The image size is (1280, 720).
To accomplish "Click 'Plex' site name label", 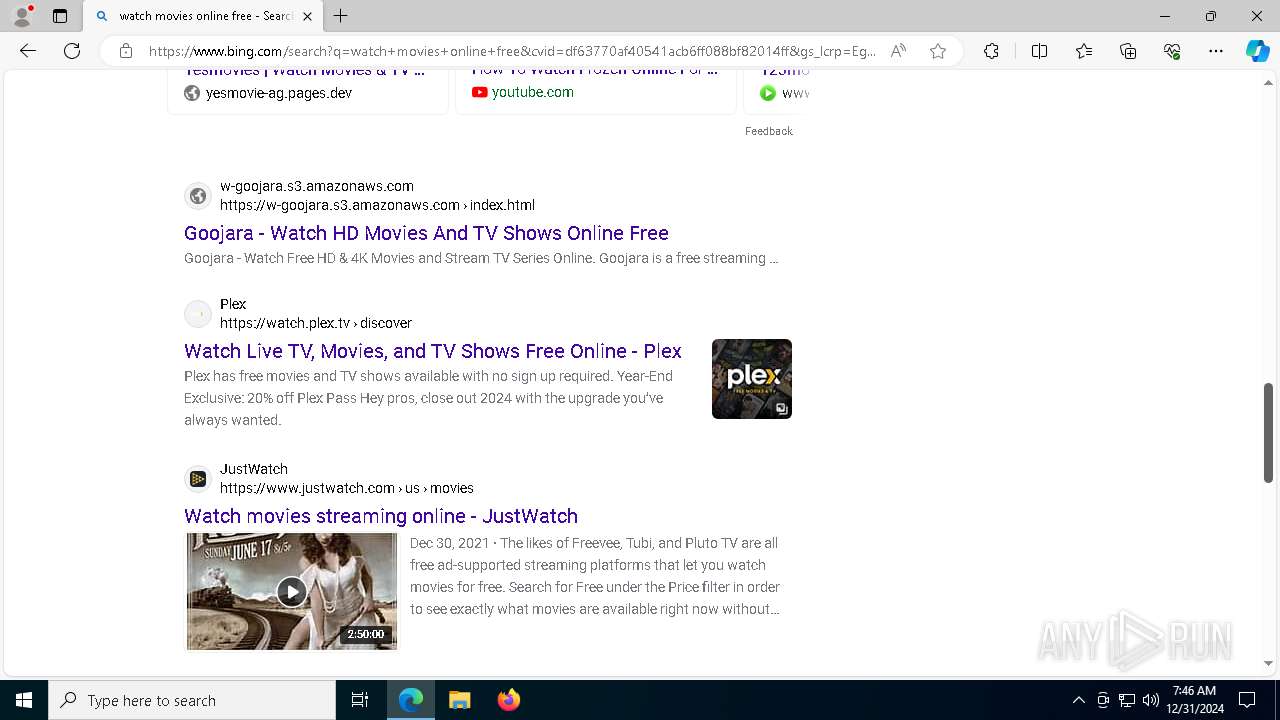I will click(x=233, y=304).
